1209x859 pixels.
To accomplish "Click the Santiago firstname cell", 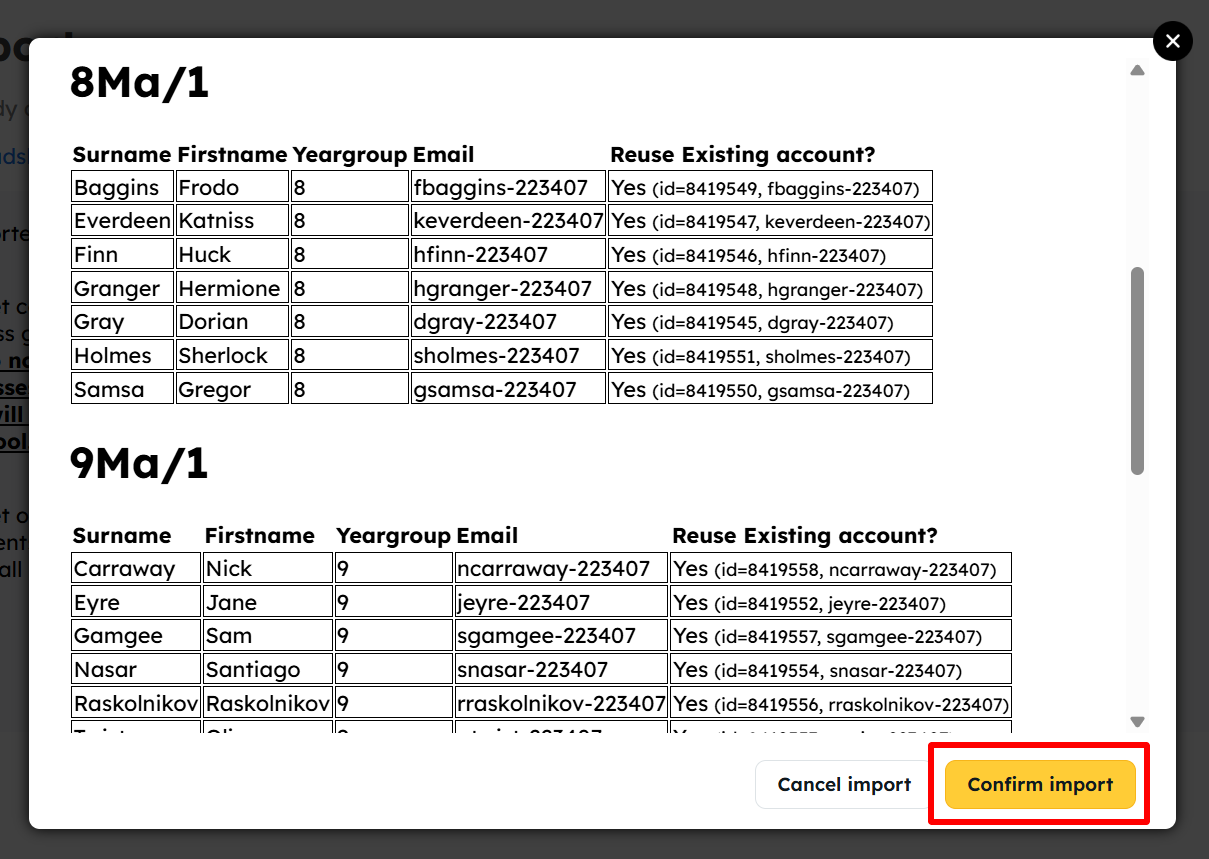I will click(267, 669).
